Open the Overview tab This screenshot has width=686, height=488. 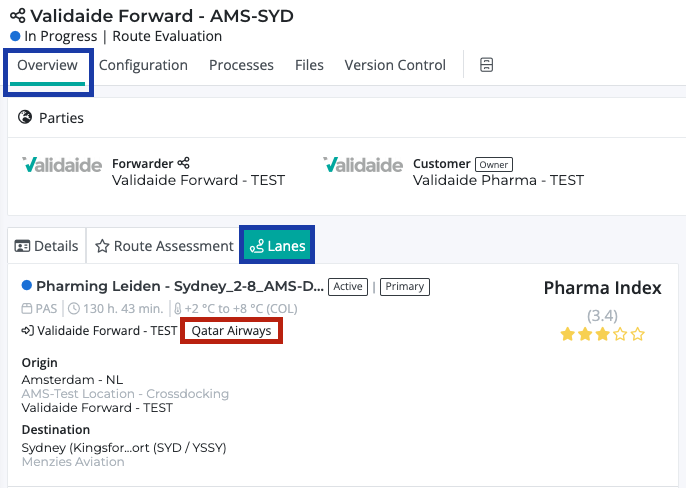[47, 65]
